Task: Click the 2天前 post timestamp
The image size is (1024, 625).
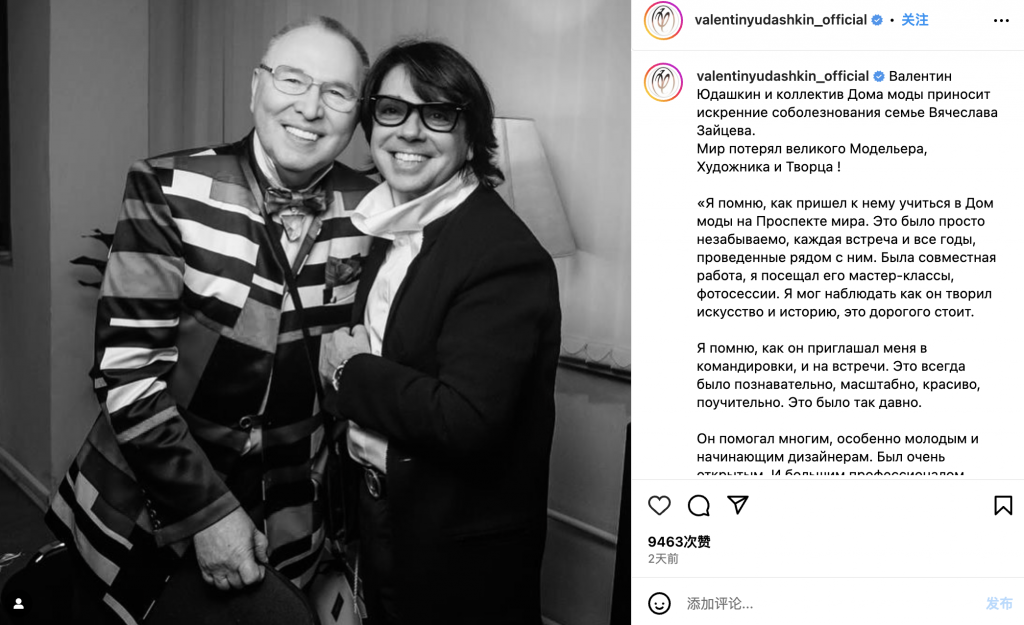Action: coord(663,559)
